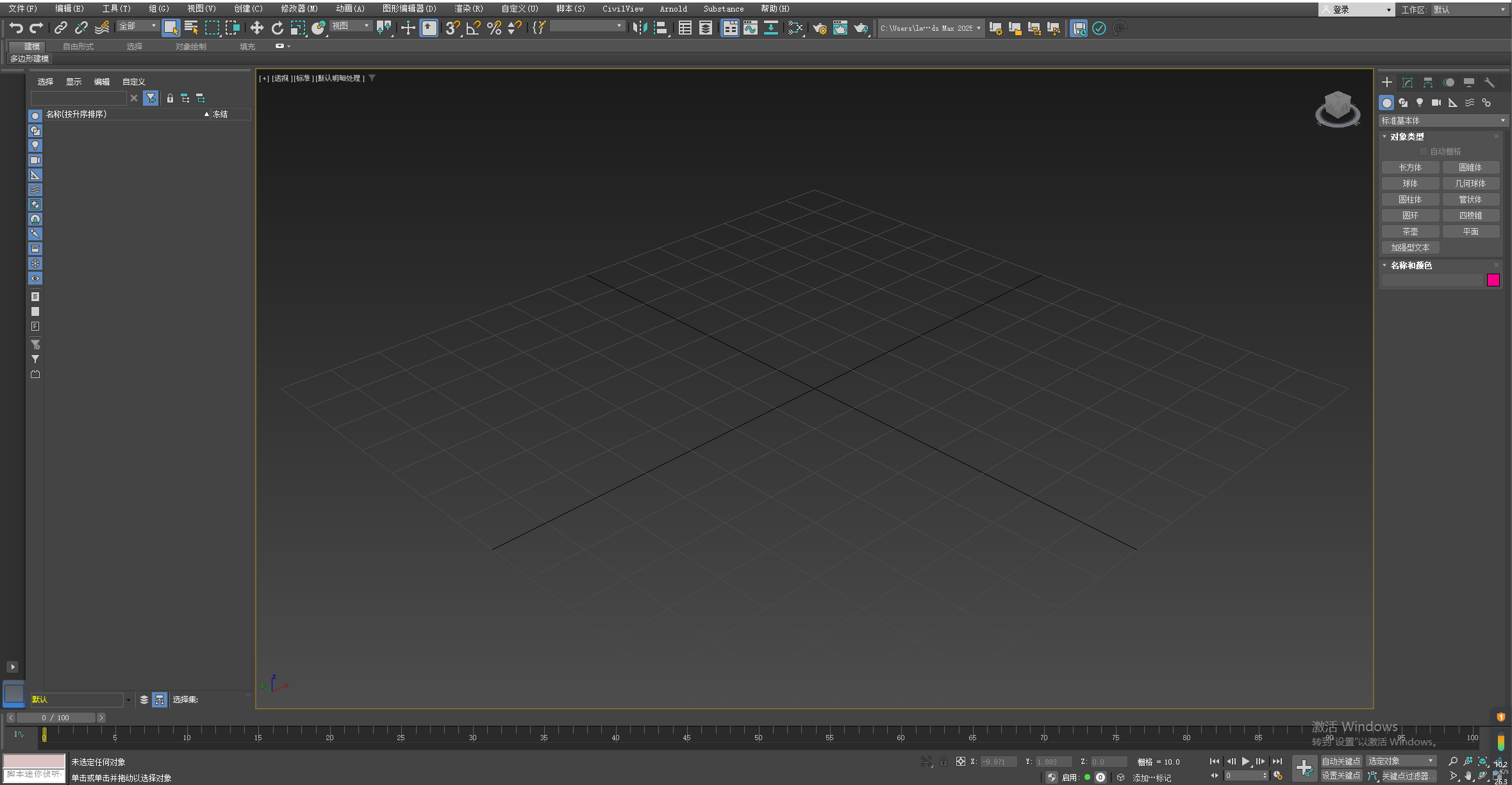
Task: Toggle the Spinner Snap button
Action: pyautogui.click(x=515, y=28)
